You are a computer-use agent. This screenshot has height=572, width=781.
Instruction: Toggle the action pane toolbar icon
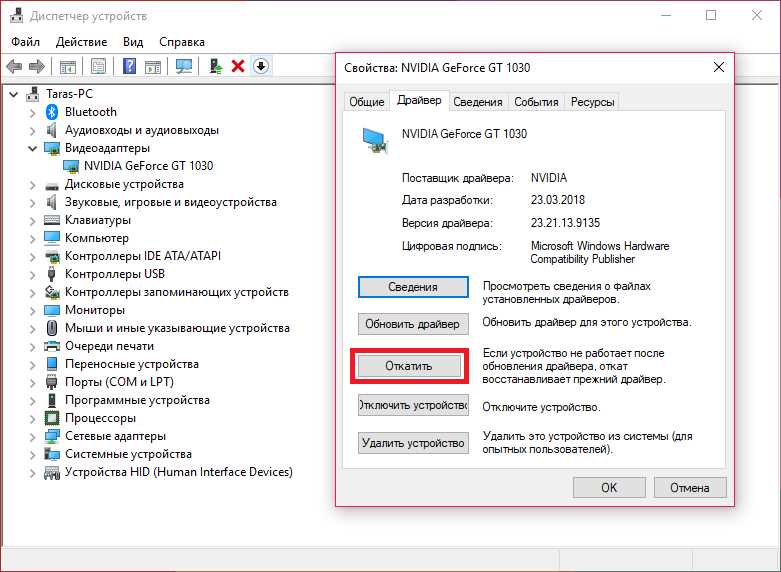(x=152, y=66)
